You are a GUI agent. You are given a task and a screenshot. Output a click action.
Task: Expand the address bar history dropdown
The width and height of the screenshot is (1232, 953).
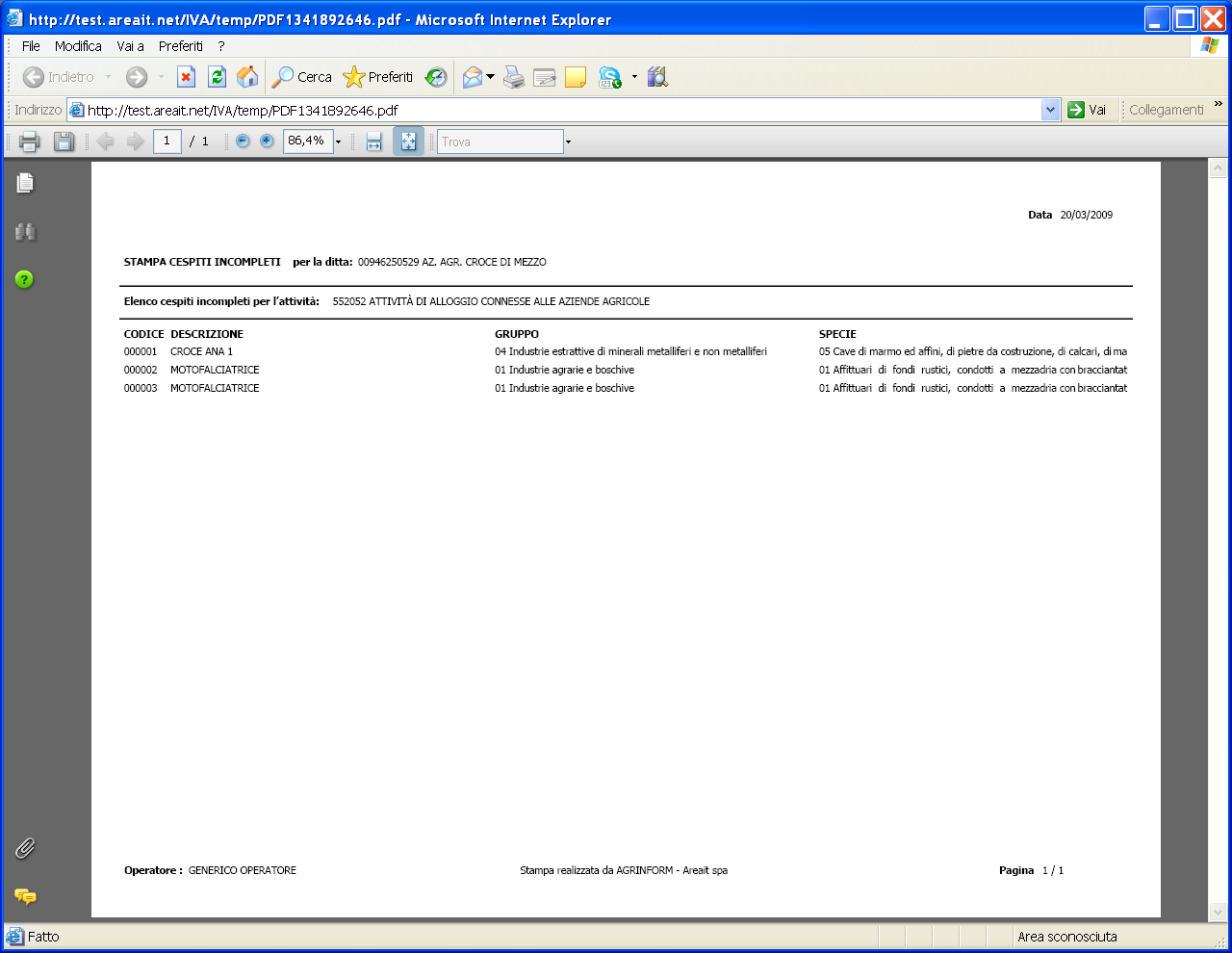tap(1050, 110)
